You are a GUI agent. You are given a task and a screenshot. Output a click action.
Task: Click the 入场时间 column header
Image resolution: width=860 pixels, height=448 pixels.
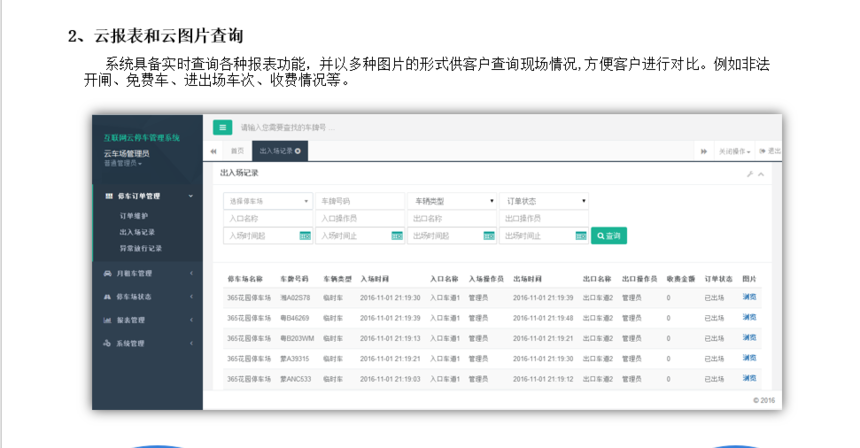pyautogui.click(x=375, y=279)
